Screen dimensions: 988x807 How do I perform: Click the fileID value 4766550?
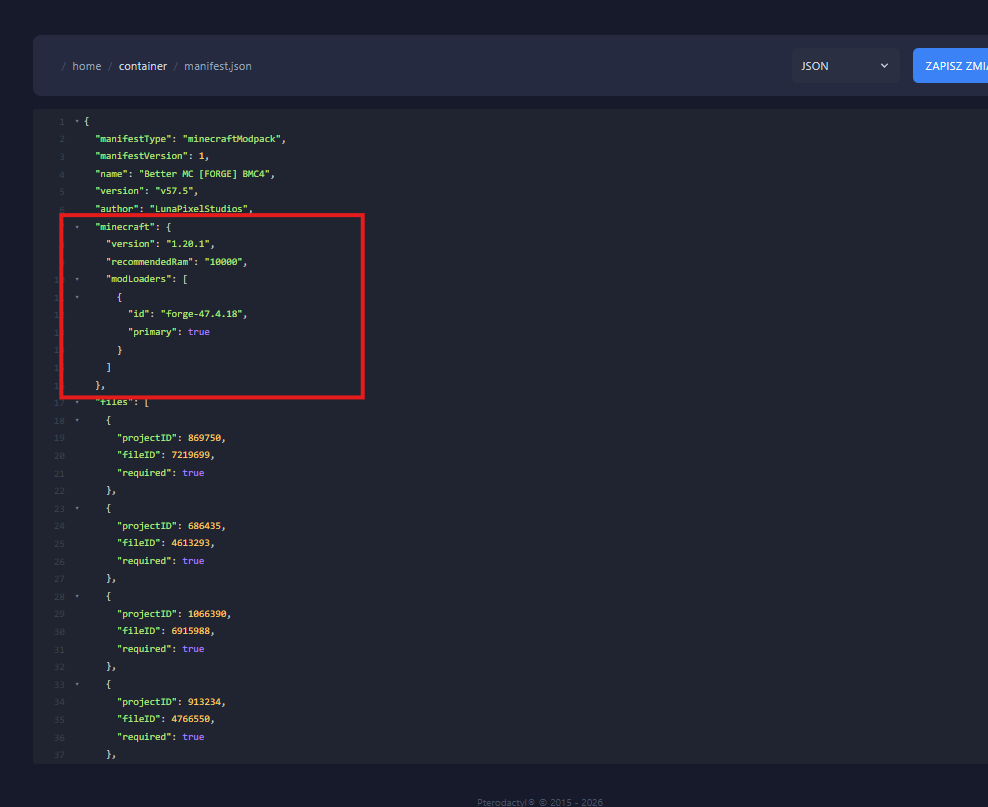[190, 719]
